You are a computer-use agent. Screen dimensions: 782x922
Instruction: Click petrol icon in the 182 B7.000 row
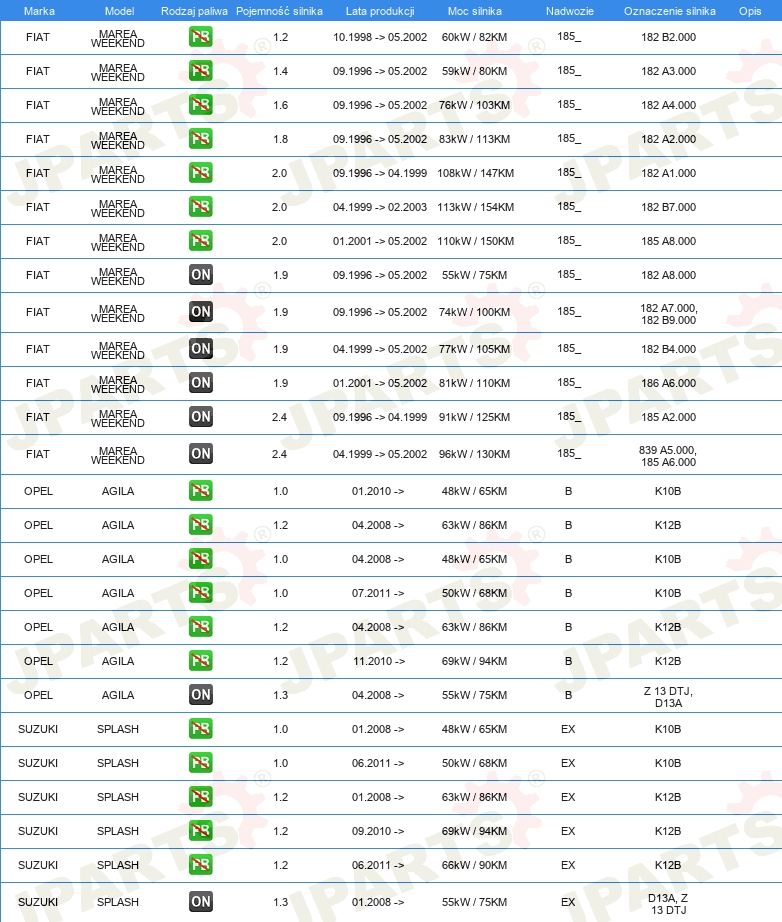tap(200, 207)
